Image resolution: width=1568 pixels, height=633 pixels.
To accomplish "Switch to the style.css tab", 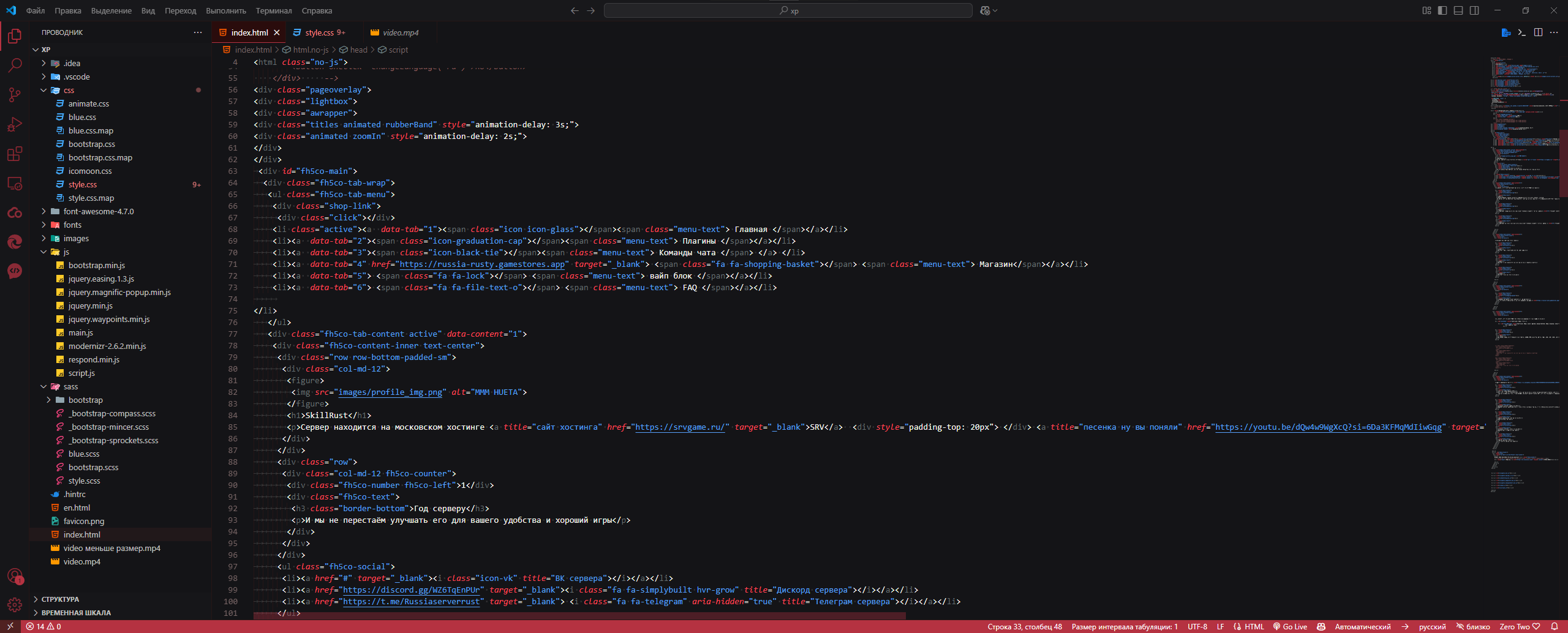I will 320,32.
